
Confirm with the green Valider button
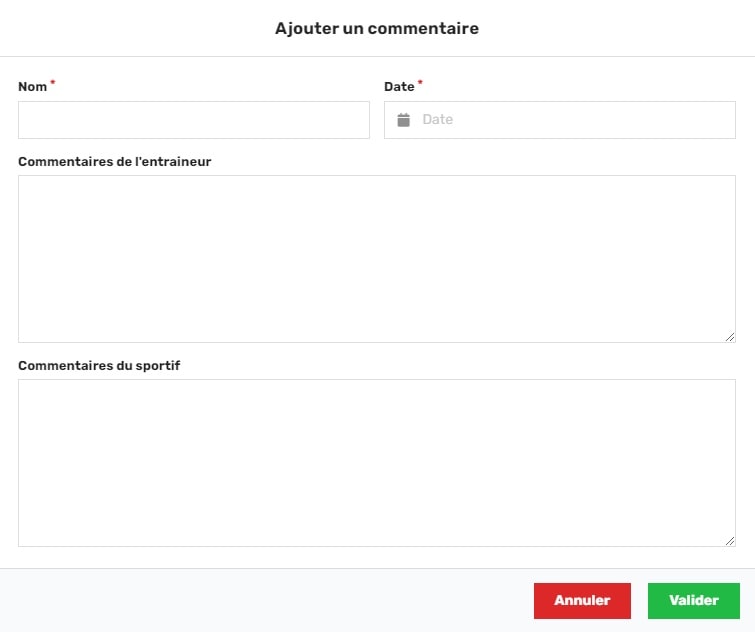694,601
